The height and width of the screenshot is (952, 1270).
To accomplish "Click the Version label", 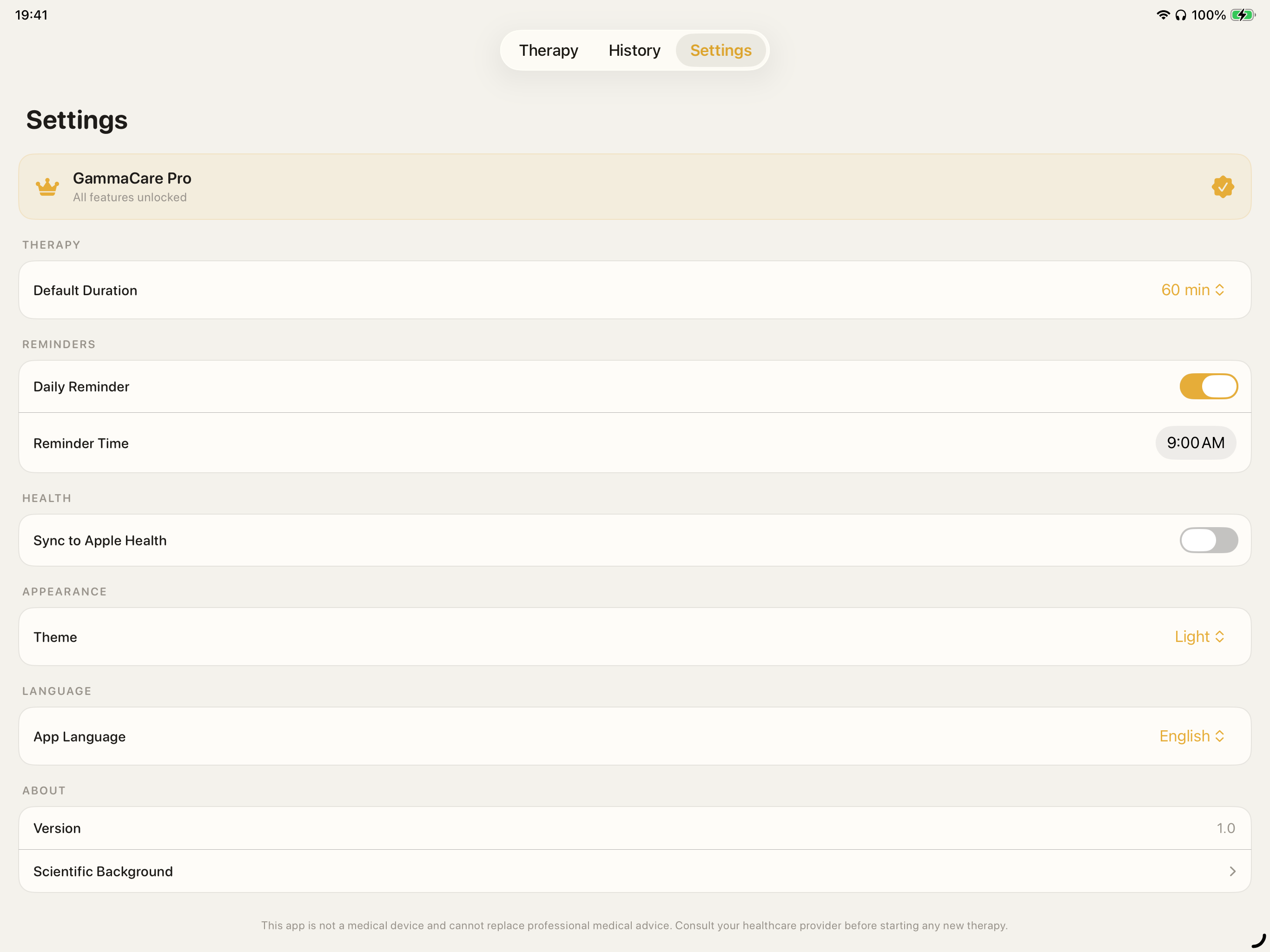I will 57,828.
